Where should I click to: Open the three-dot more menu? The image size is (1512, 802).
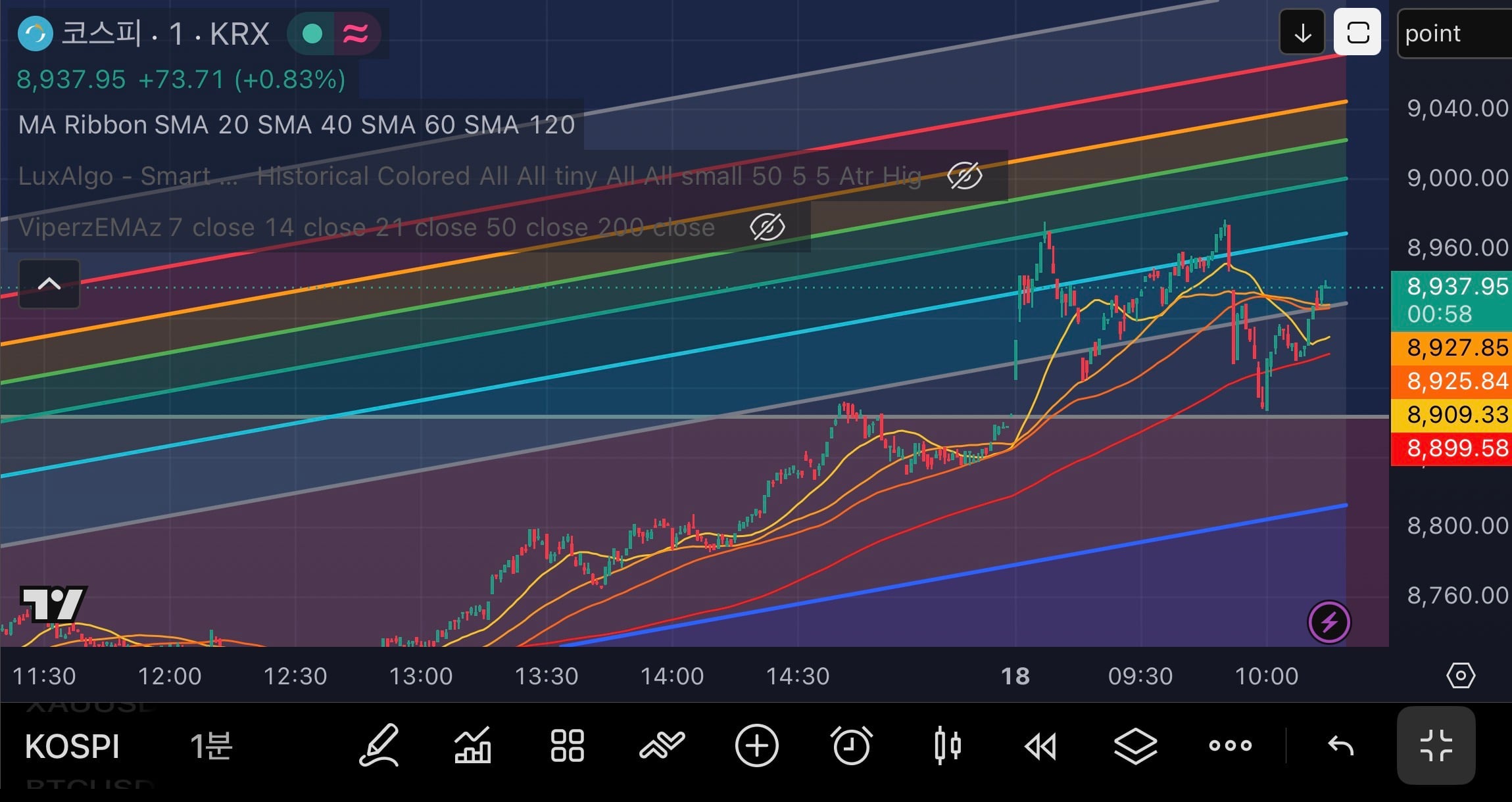coord(1231,745)
